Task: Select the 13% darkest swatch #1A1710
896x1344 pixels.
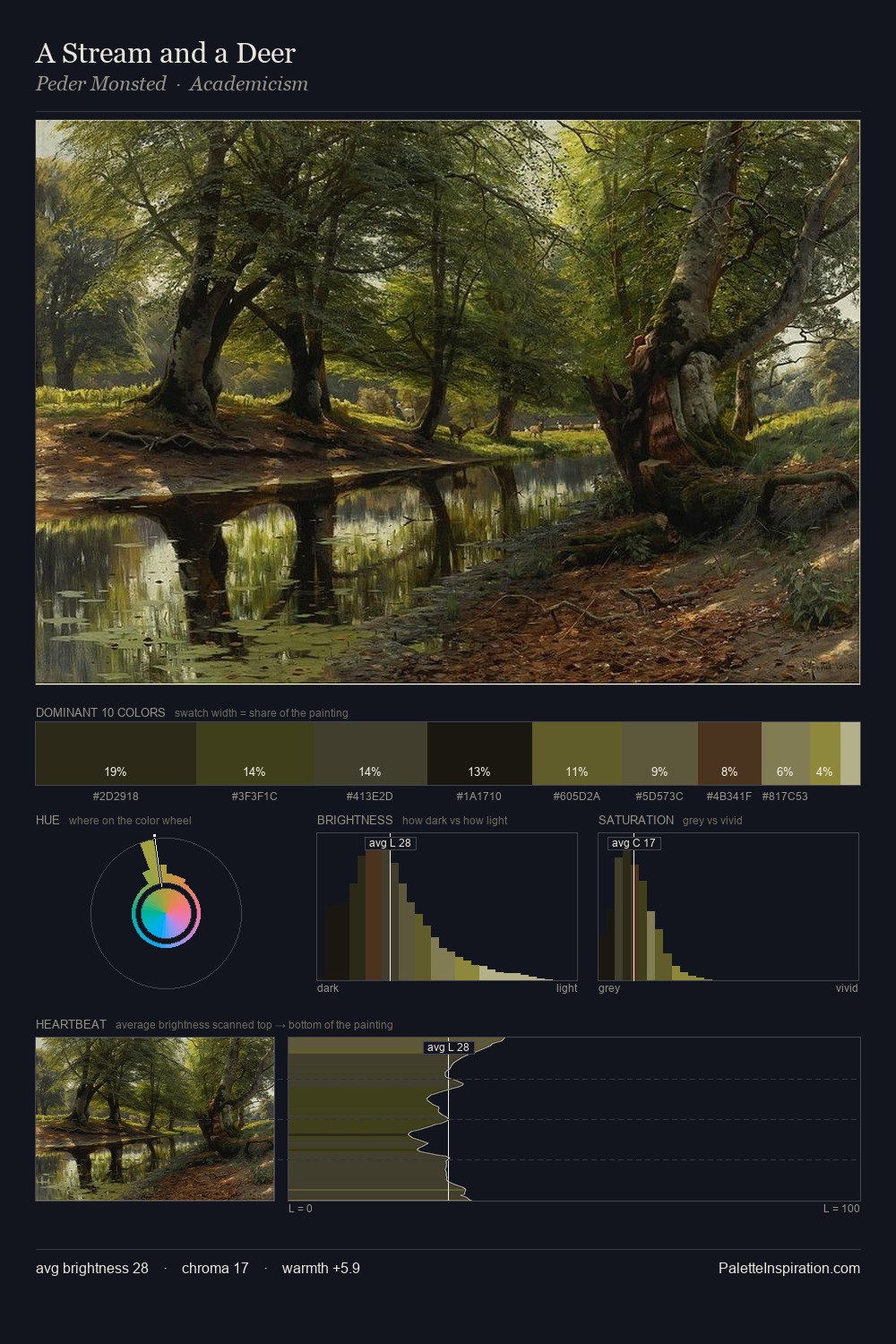Action: point(479,754)
